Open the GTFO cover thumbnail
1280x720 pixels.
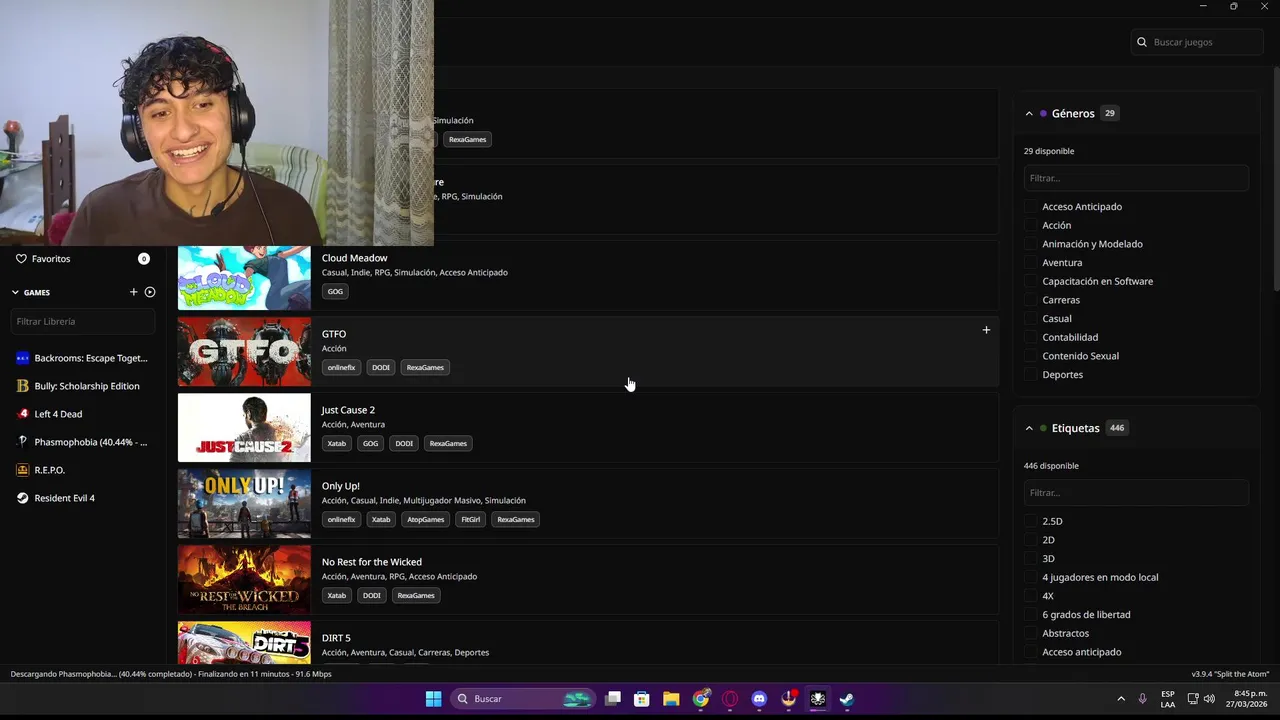244,352
